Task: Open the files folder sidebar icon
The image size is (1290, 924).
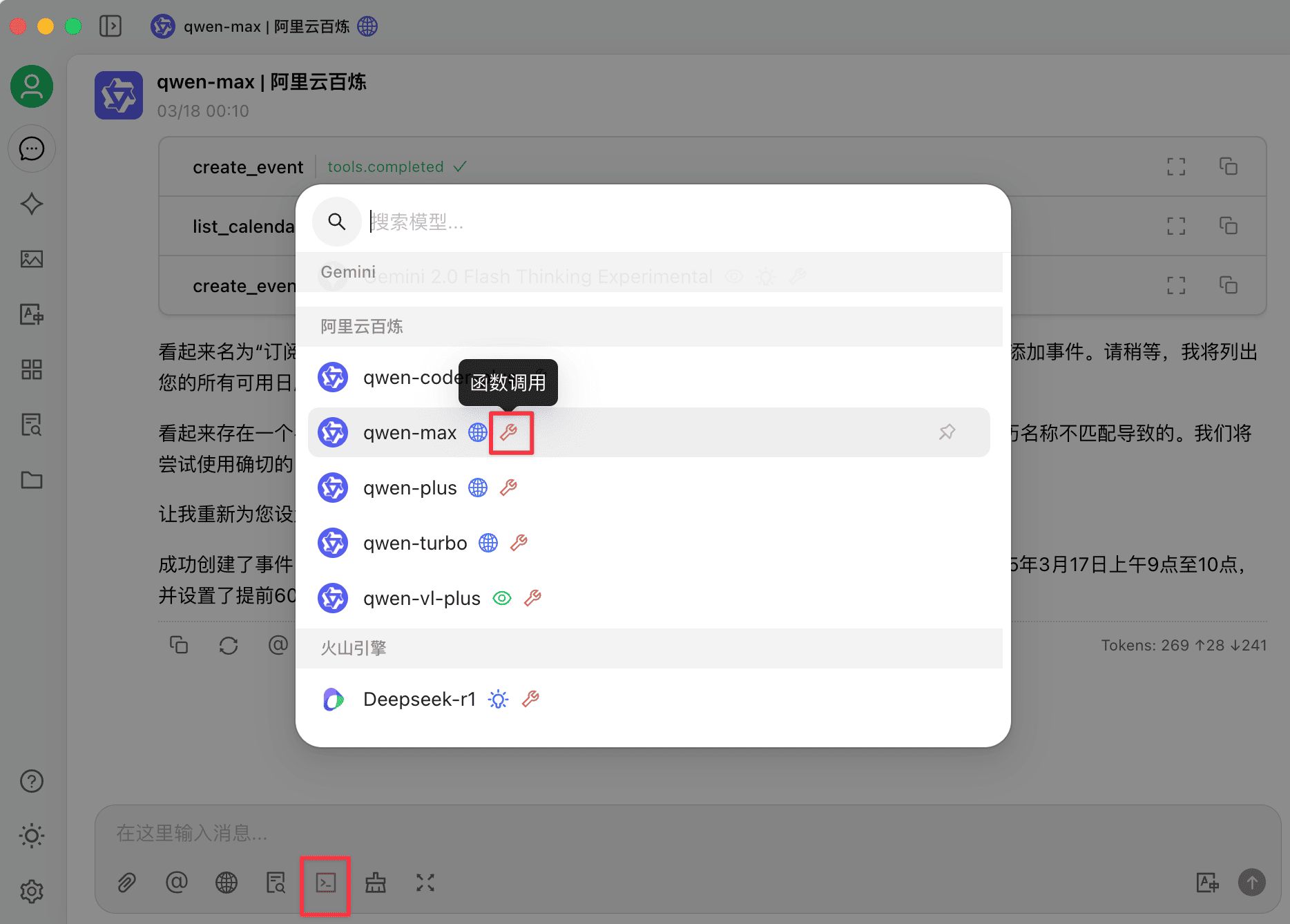Action: point(32,480)
